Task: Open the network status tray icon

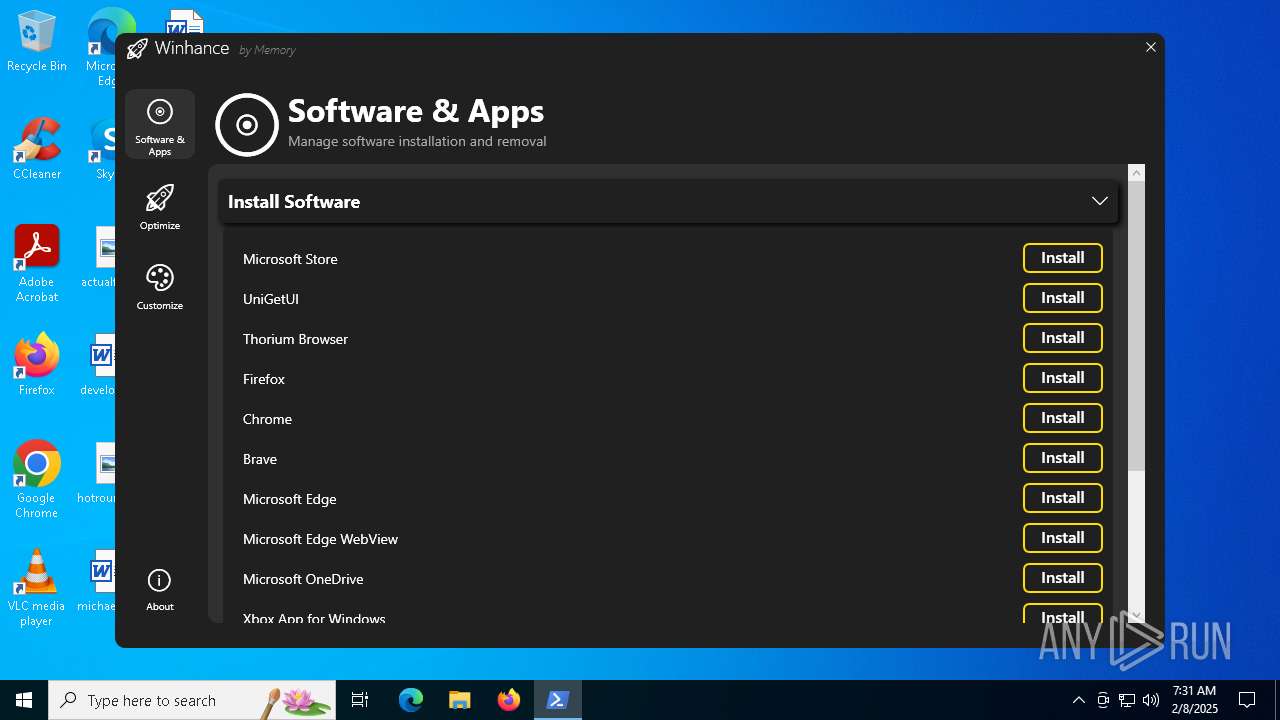Action: pos(1127,700)
